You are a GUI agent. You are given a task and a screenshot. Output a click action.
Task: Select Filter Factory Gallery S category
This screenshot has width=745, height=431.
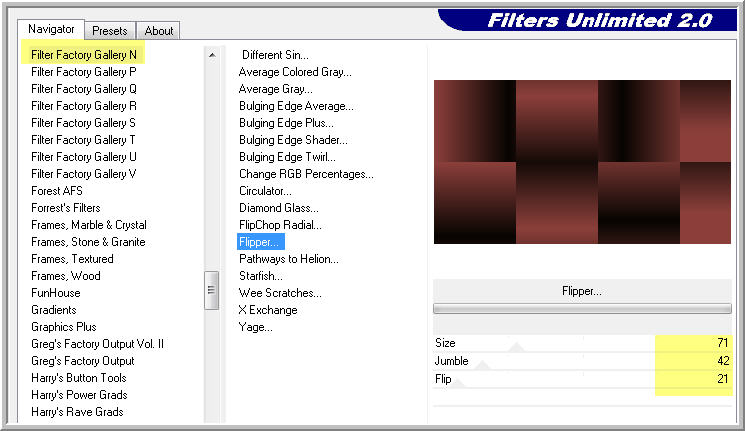[x=83, y=123]
